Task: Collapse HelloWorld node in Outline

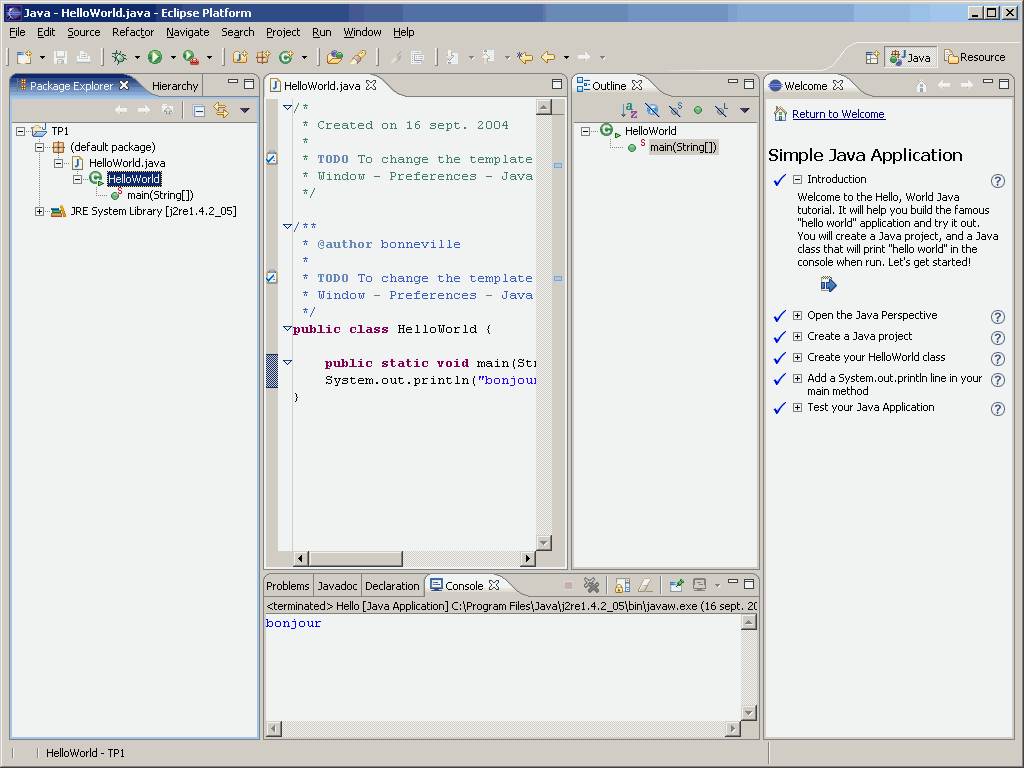Action: 586,131
